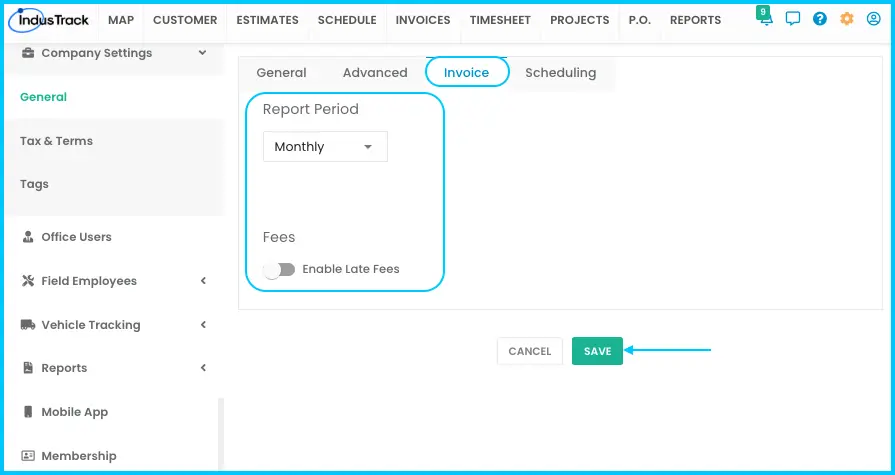
Task: Open the MAP menu
Action: 121,20
